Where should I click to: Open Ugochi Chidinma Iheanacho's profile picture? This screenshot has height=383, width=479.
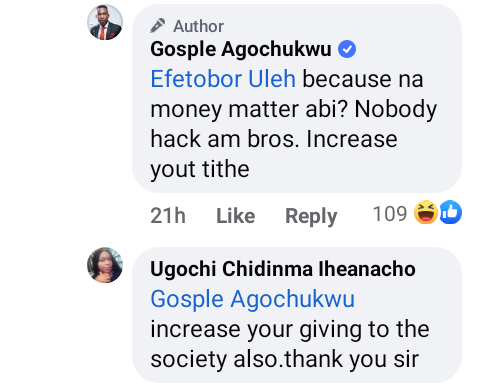coord(105,265)
